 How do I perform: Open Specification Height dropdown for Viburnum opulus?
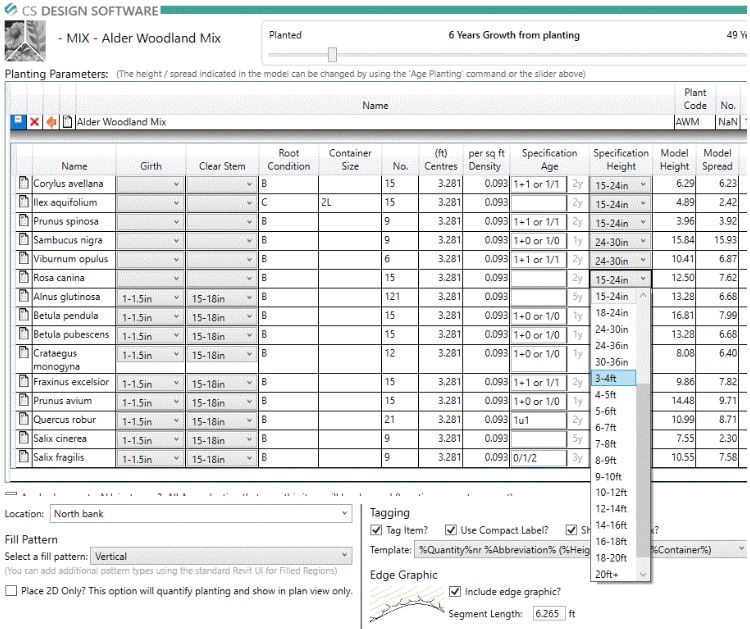(x=620, y=261)
